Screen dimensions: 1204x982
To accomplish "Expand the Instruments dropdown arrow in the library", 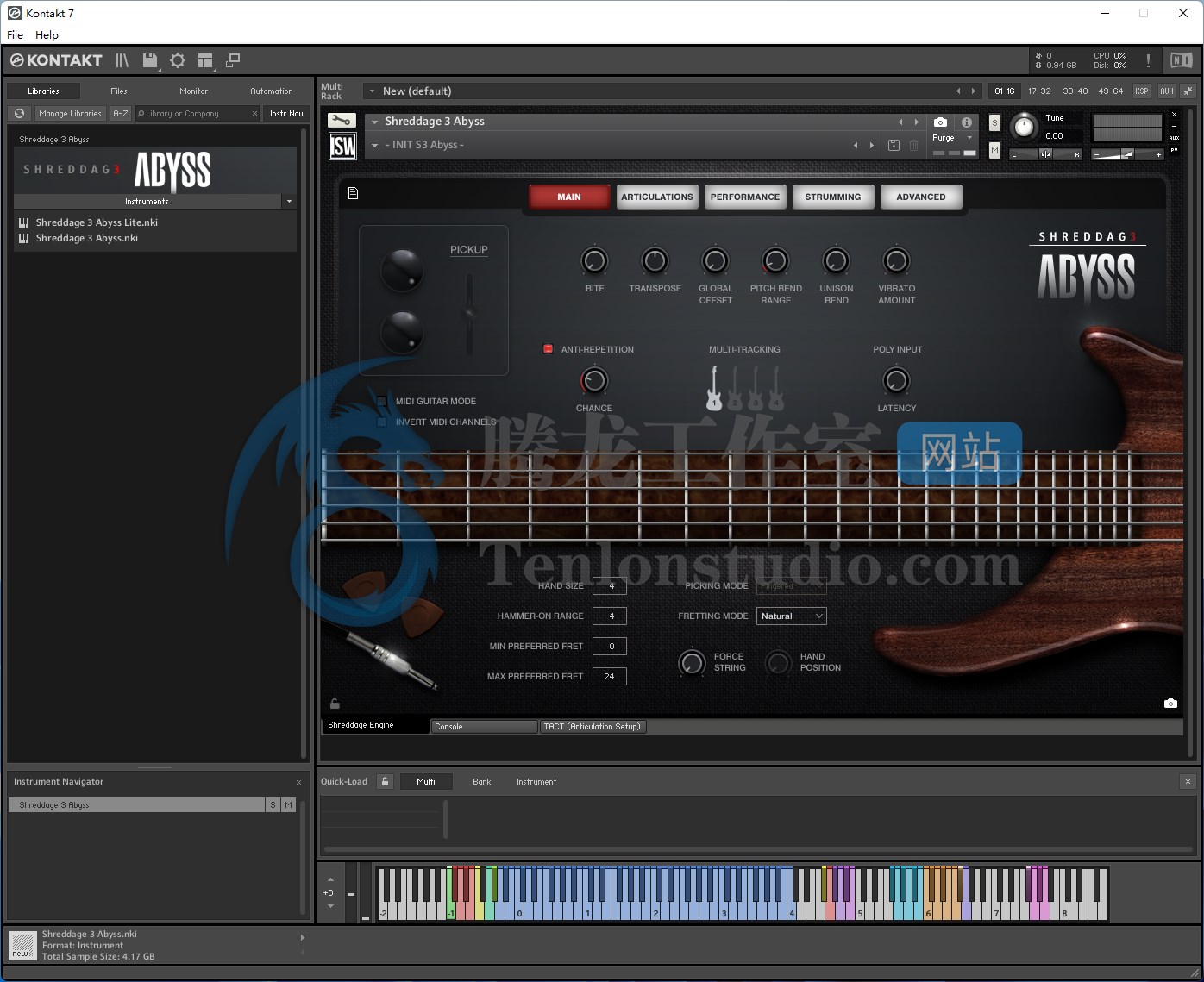I will (289, 201).
